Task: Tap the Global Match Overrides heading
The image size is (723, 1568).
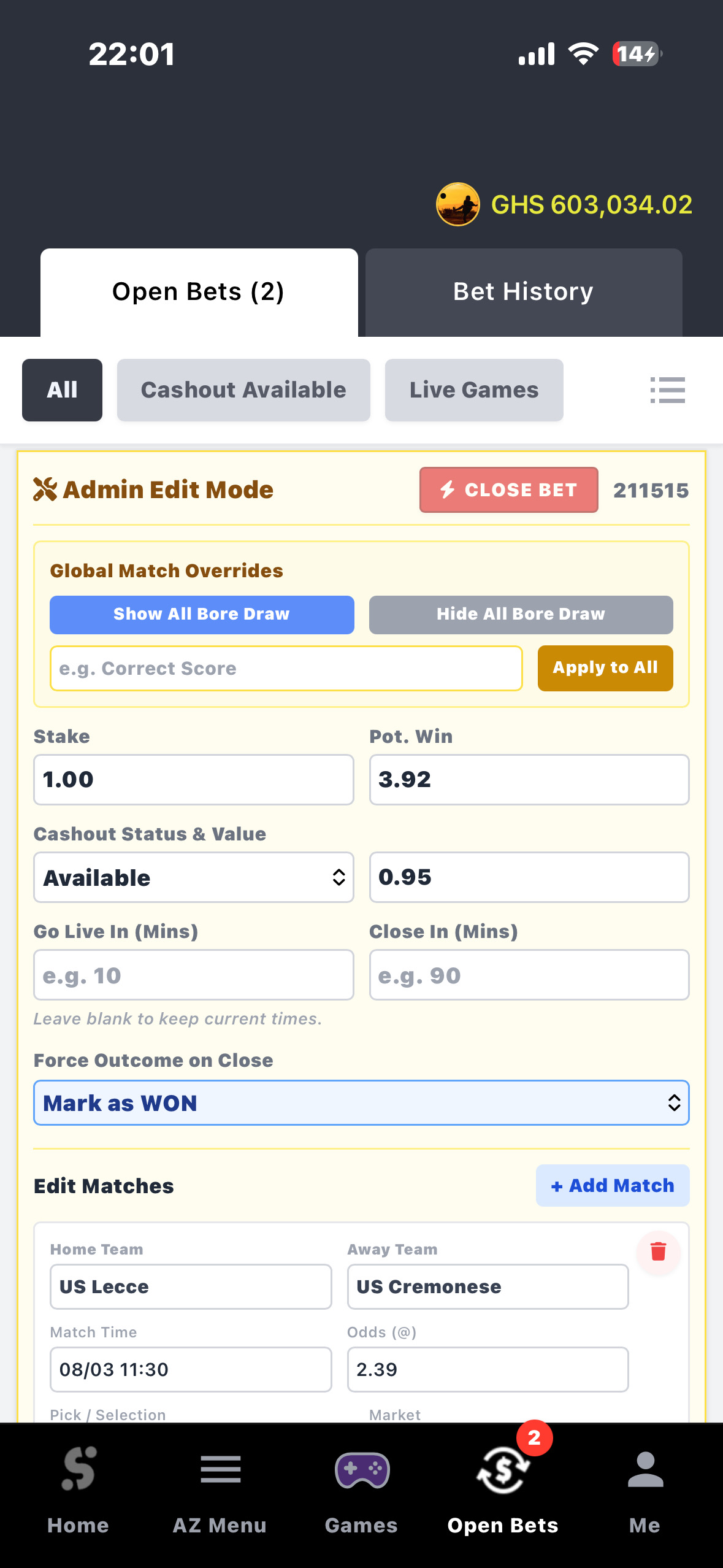Action: click(x=167, y=571)
